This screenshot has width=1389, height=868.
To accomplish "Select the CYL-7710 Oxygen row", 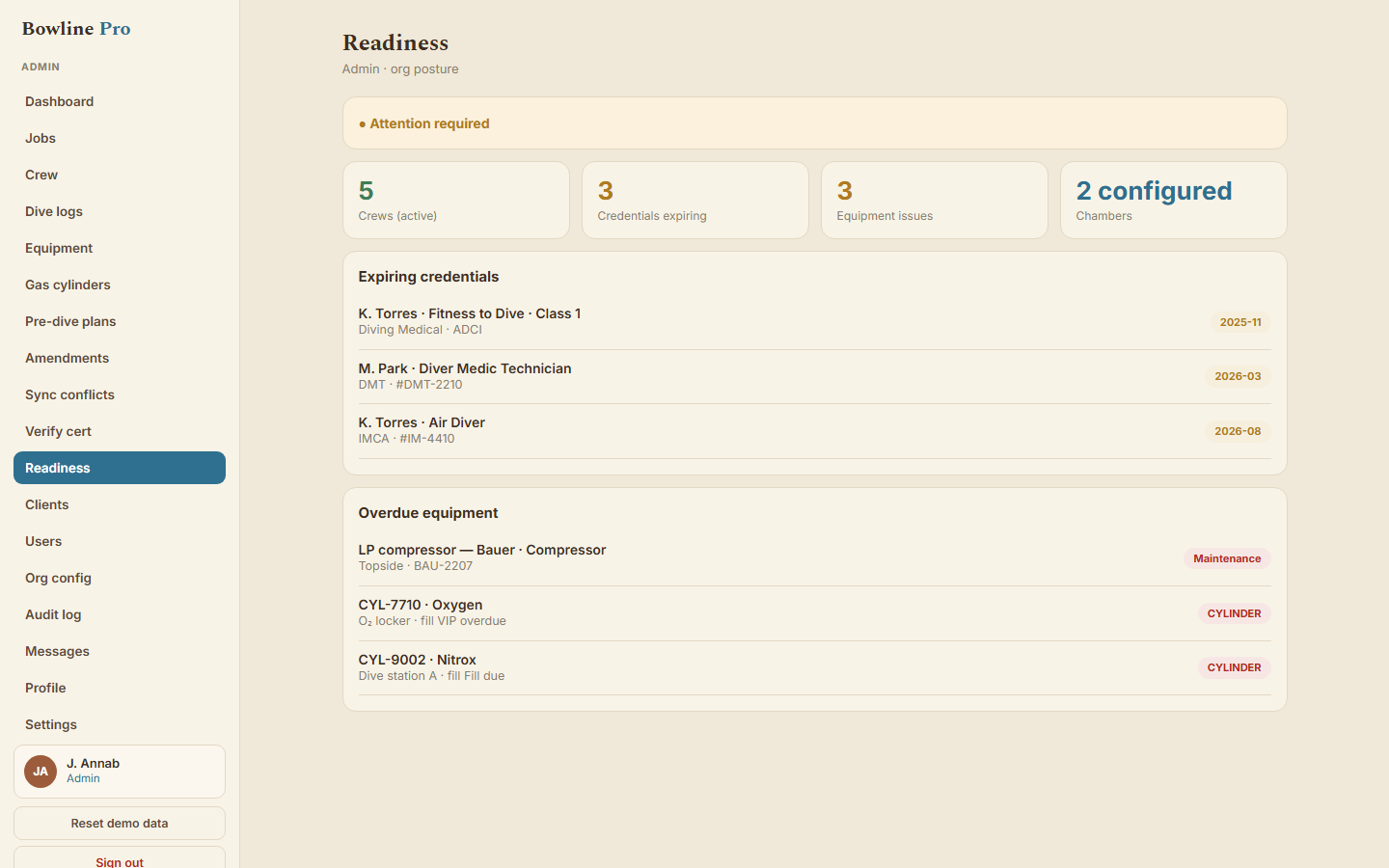I will pos(815,613).
